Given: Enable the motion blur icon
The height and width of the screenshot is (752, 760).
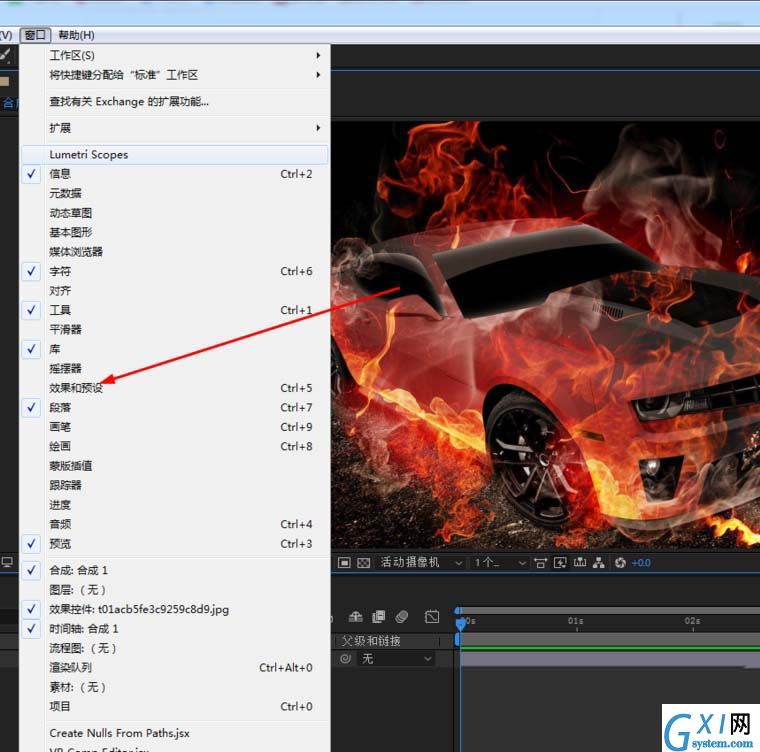Looking at the screenshot, I should (402, 617).
